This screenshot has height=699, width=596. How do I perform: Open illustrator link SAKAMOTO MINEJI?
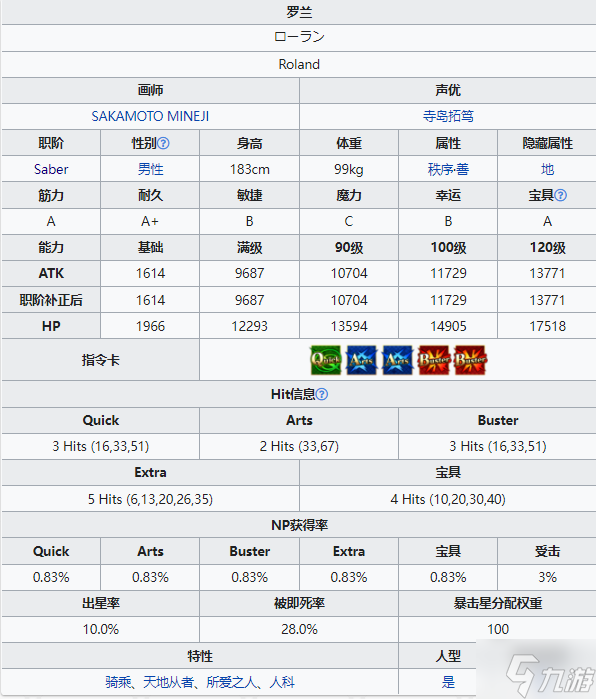(x=150, y=116)
